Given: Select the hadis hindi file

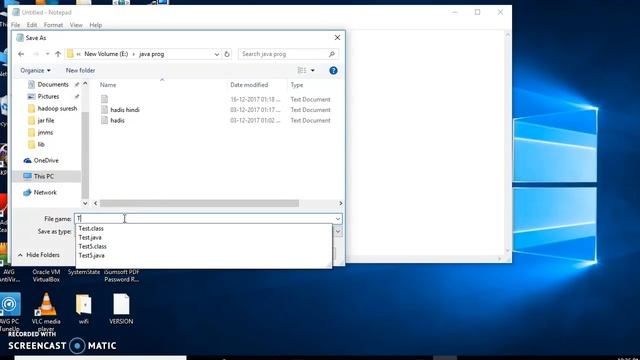Looking at the screenshot, I should (125, 110).
